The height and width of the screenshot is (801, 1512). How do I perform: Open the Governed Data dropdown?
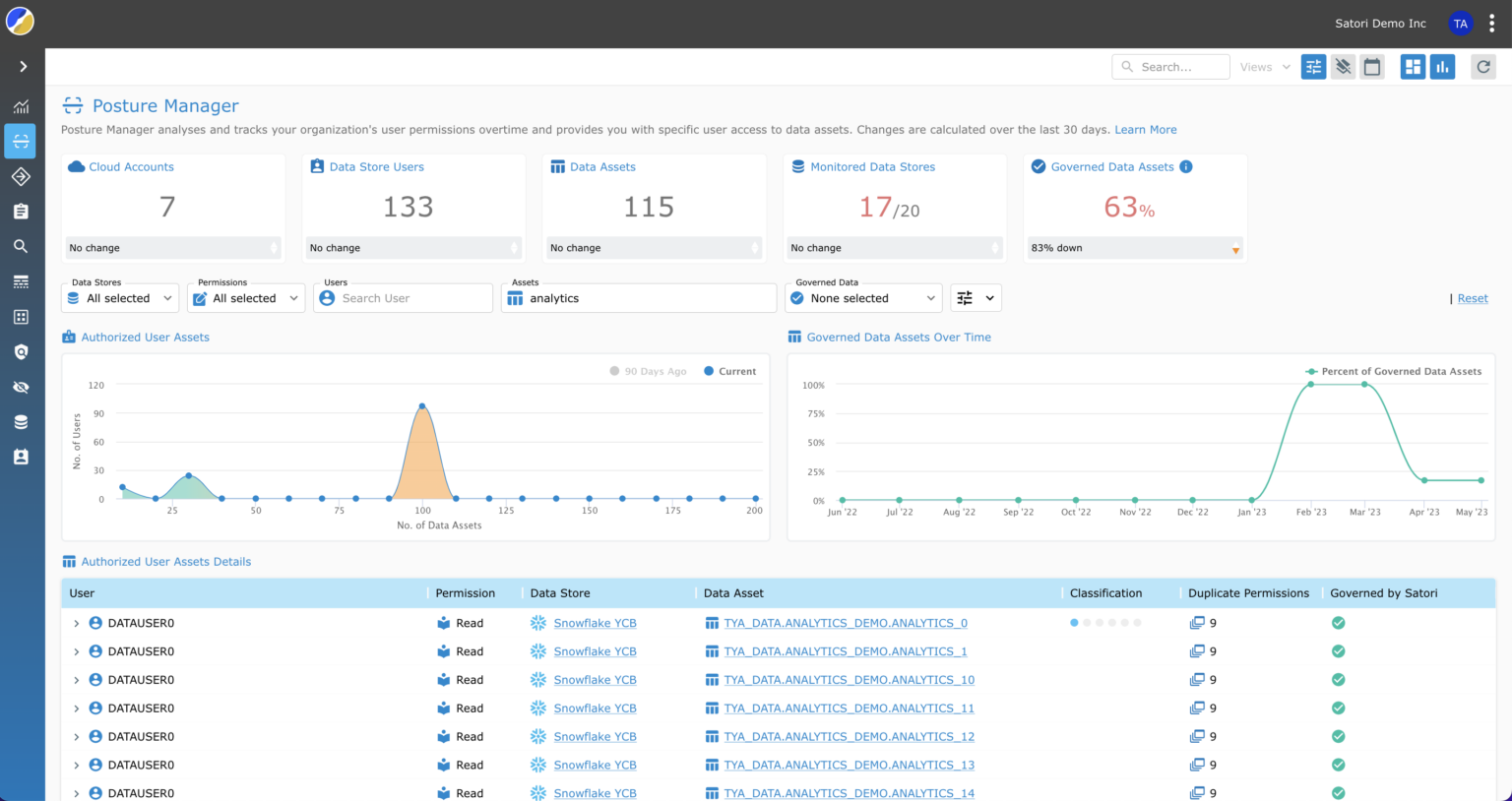[863, 298]
